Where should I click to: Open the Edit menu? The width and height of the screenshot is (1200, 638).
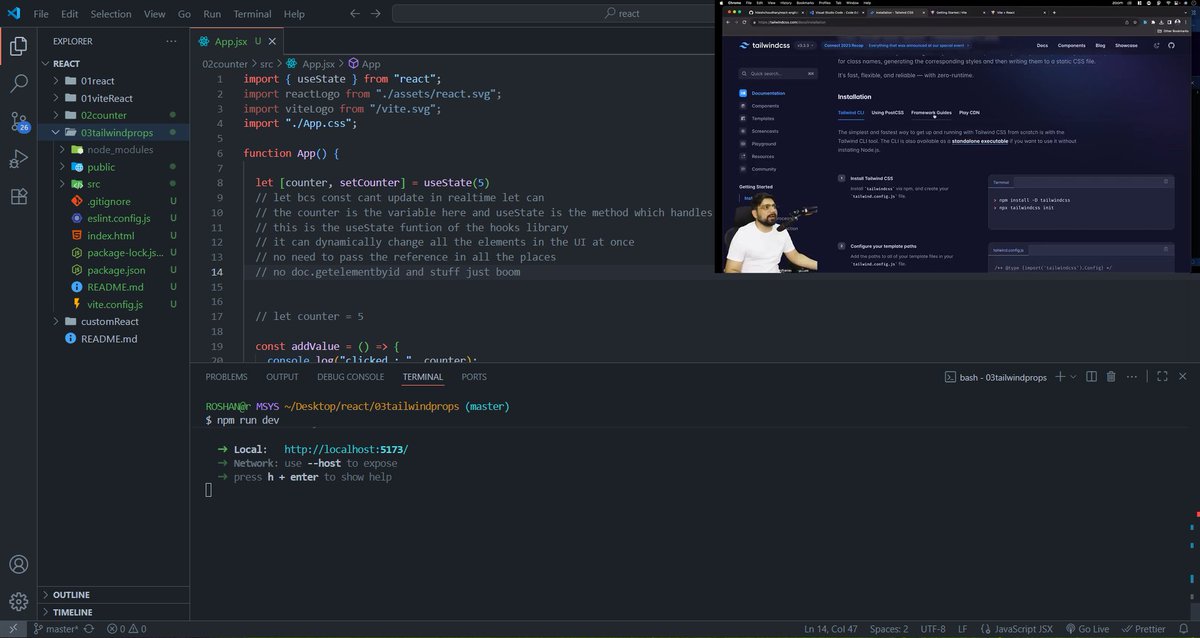[x=69, y=14]
